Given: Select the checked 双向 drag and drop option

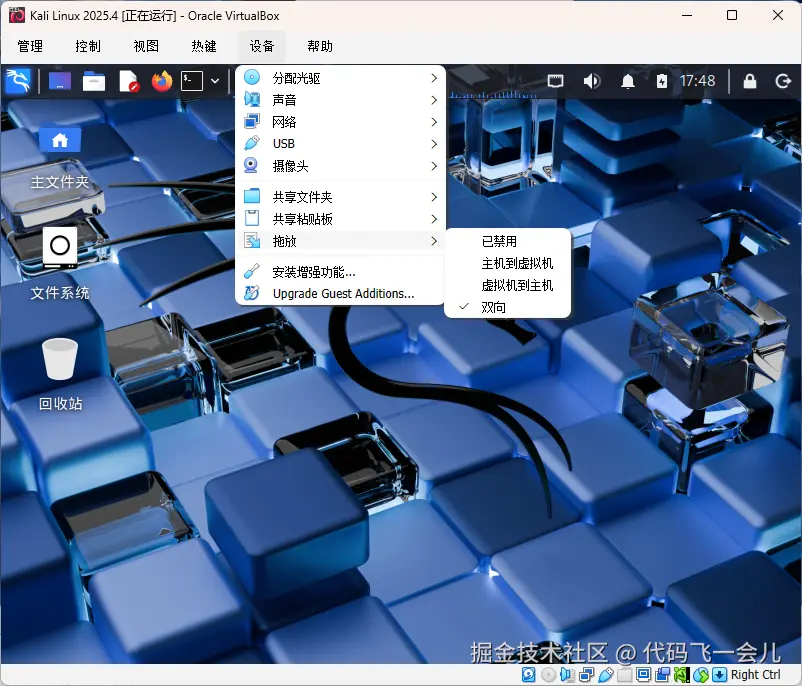Looking at the screenshot, I should (507, 307).
